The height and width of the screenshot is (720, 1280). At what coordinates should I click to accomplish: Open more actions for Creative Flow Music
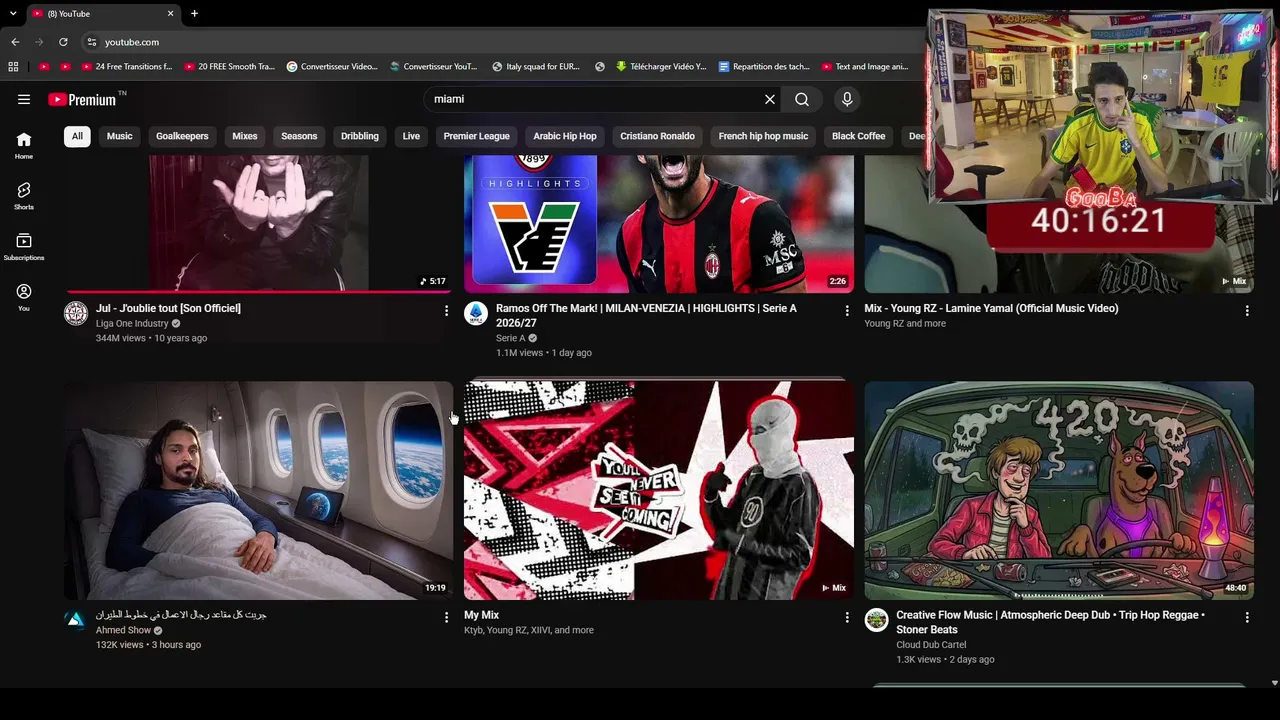(1246, 617)
